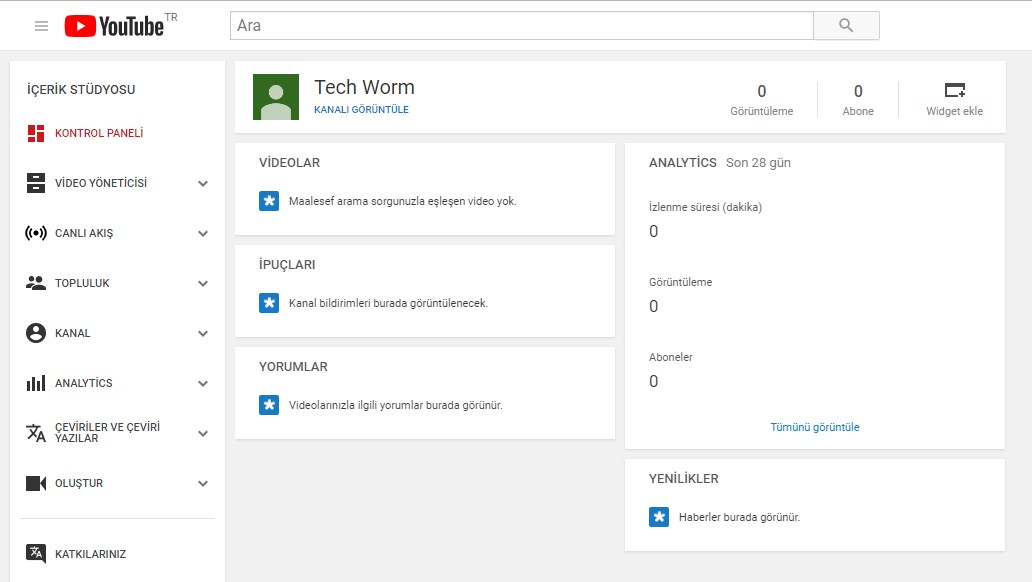
Task: Expand the Topluluk section chevron
Action: [x=203, y=284]
